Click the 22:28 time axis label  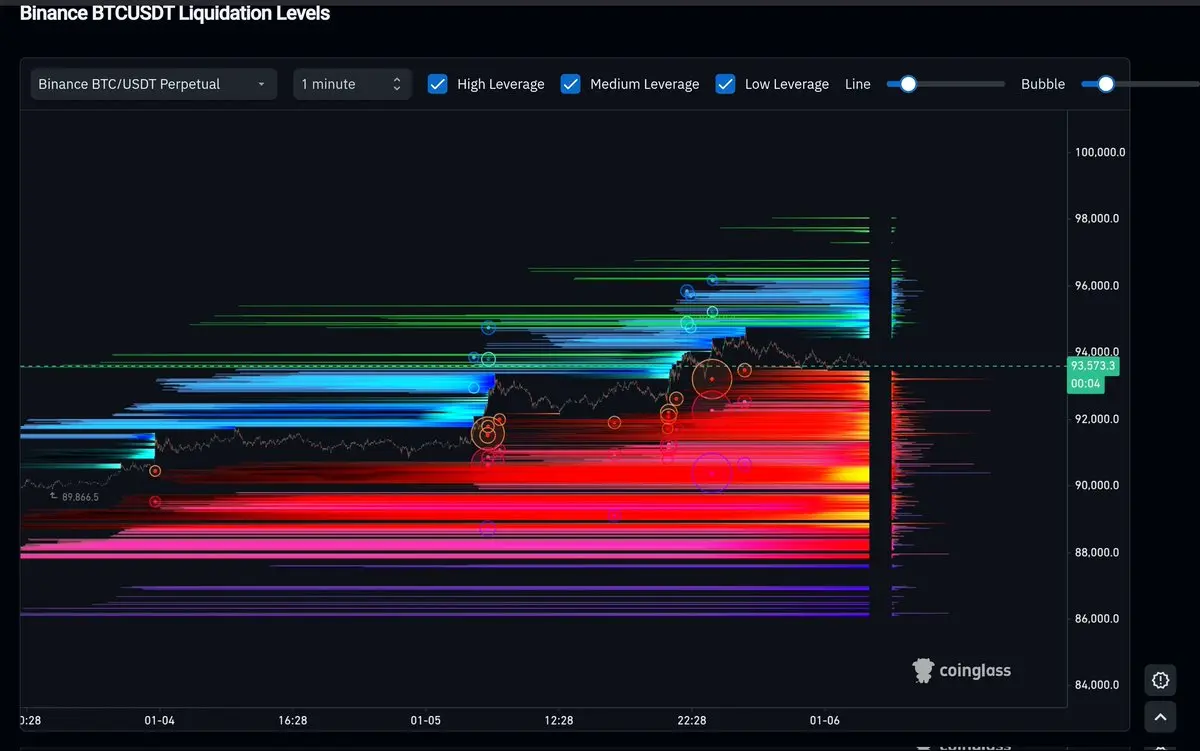[692, 720]
